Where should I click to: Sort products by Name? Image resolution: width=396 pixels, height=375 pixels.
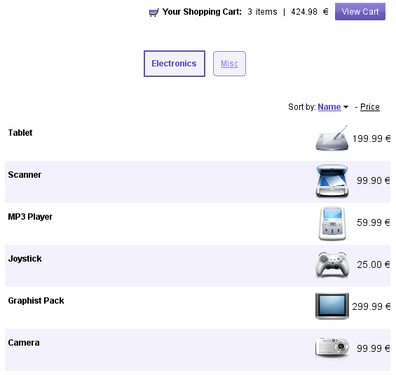coord(329,107)
